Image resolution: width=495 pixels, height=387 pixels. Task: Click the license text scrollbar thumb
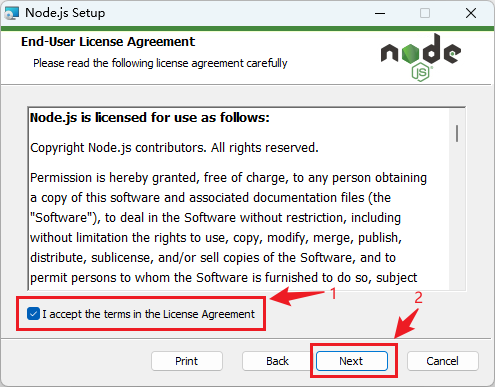[457, 133]
